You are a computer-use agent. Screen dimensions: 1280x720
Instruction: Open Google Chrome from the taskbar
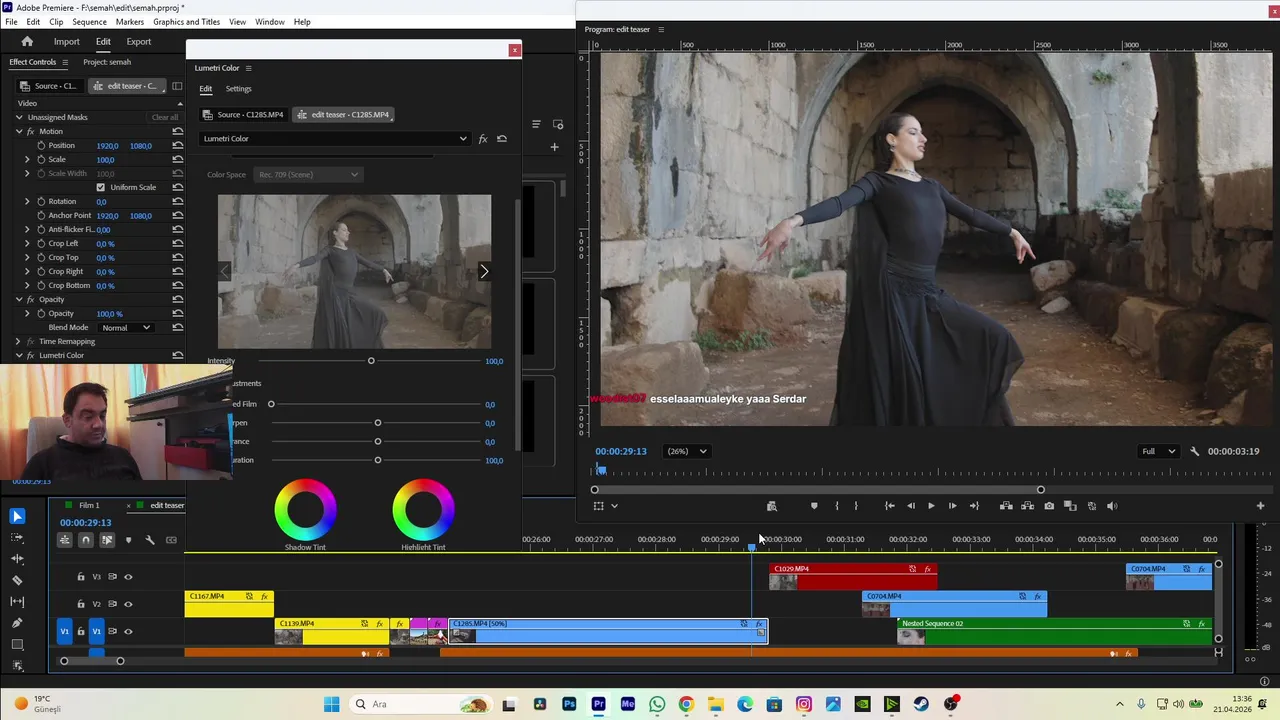tap(686, 704)
